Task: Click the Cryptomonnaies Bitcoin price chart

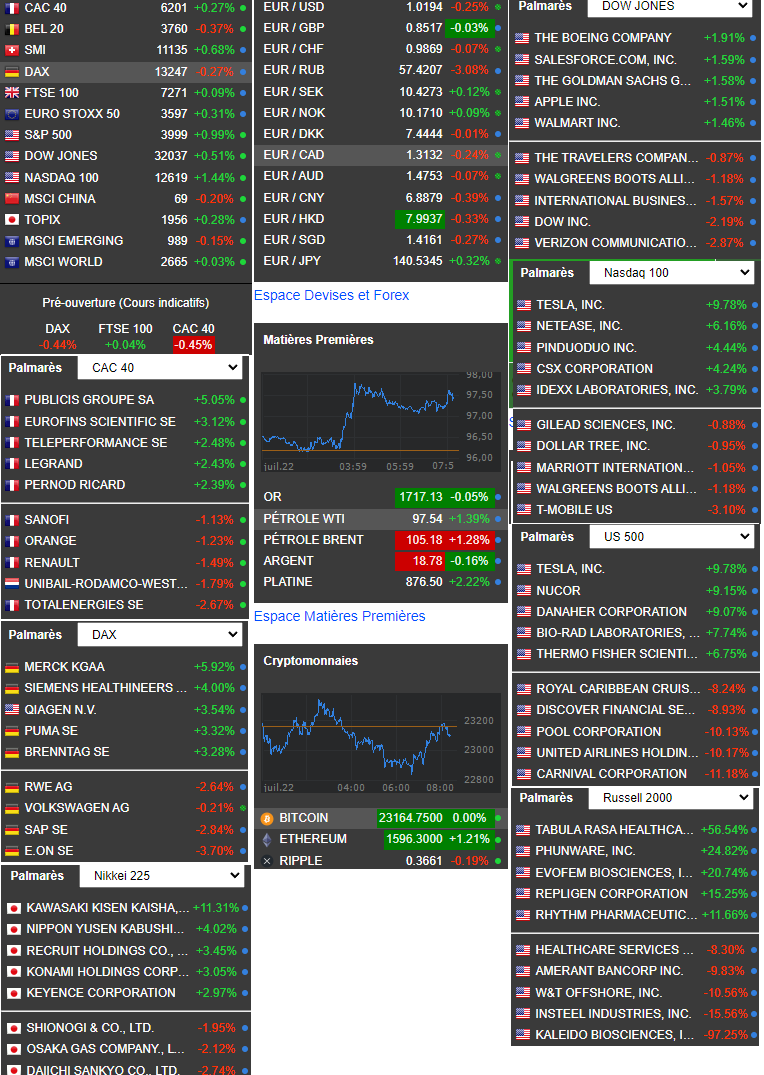Action: [x=380, y=743]
